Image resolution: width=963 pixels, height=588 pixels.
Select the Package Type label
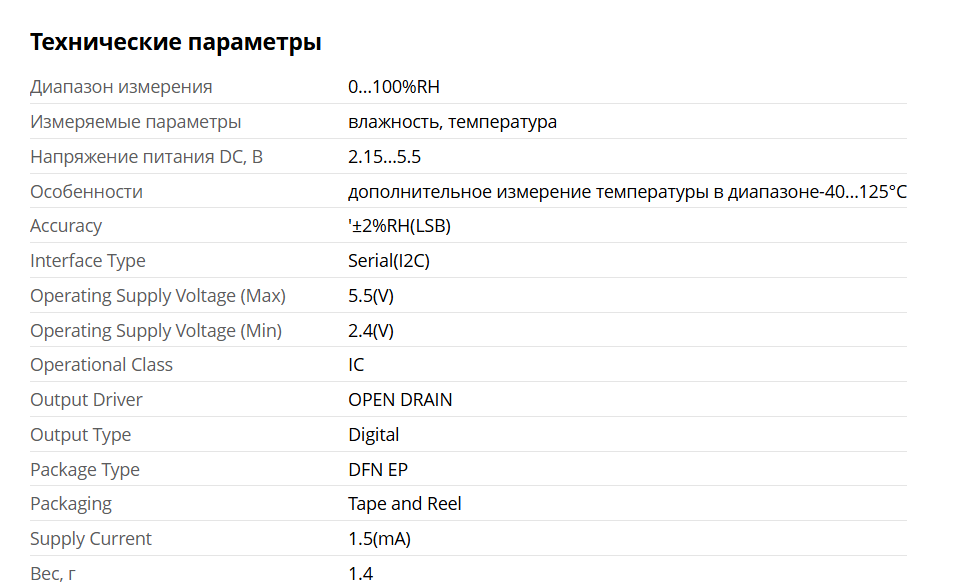85,469
